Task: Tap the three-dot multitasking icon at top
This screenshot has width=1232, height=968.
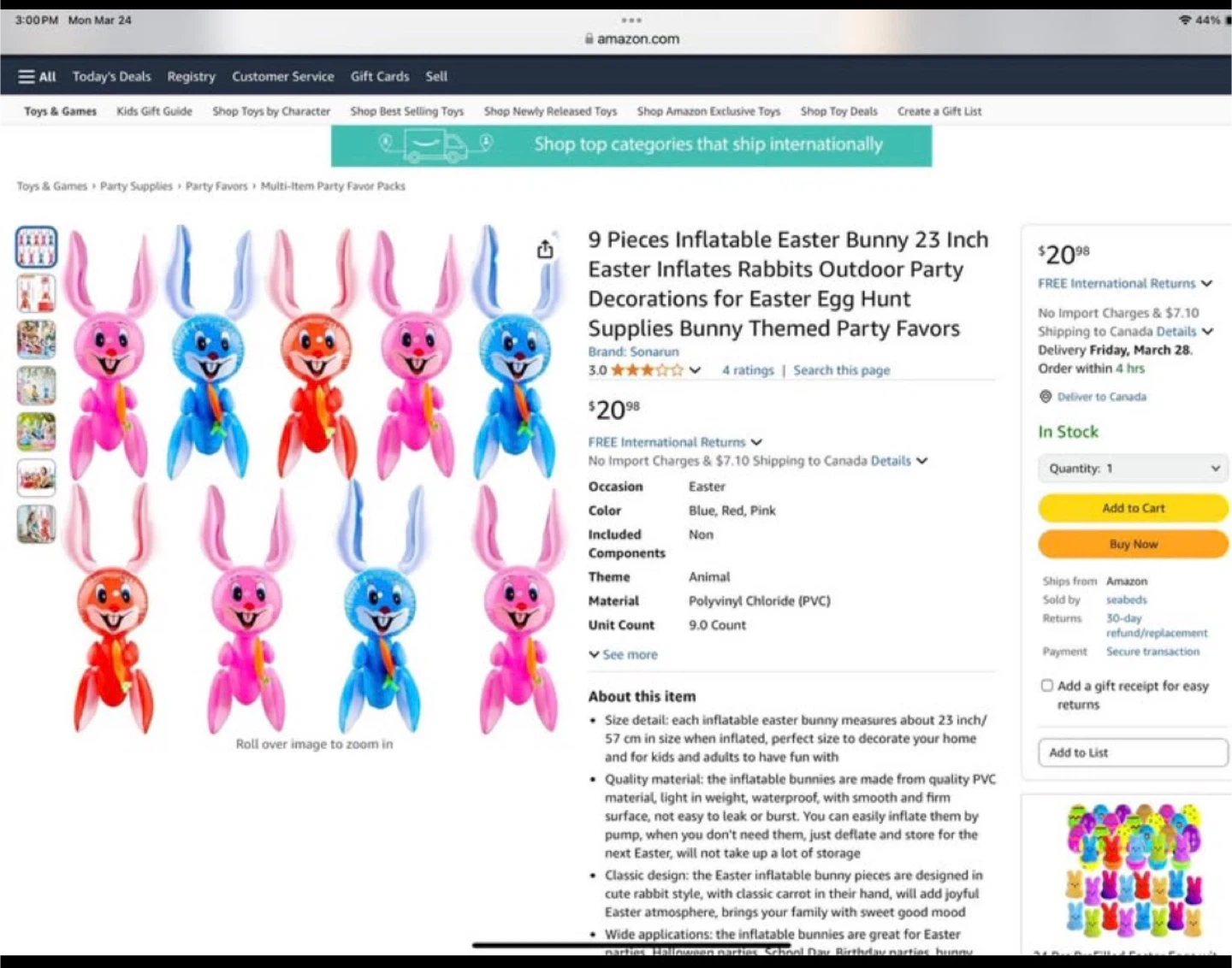Action: click(x=631, y=20)
